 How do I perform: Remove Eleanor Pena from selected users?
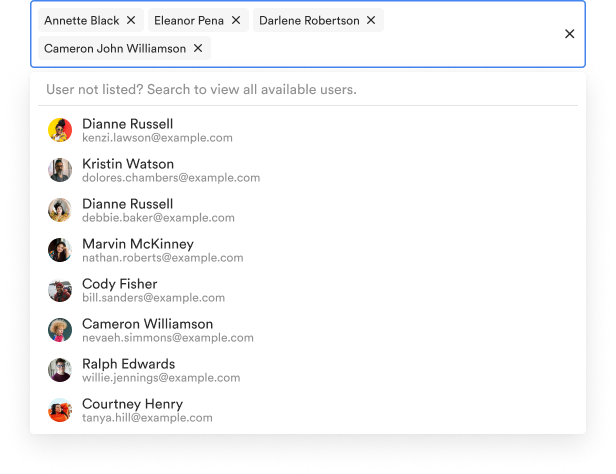(x=236, y=20)
